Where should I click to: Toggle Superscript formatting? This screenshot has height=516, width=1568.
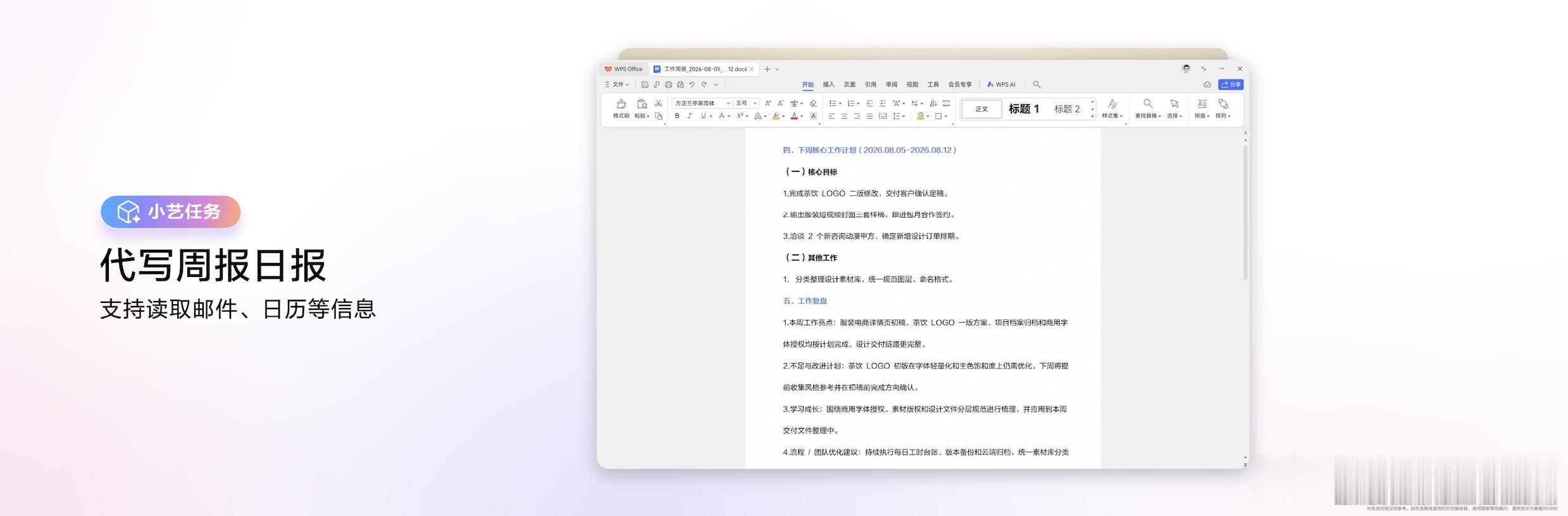[x=740, y=116]
